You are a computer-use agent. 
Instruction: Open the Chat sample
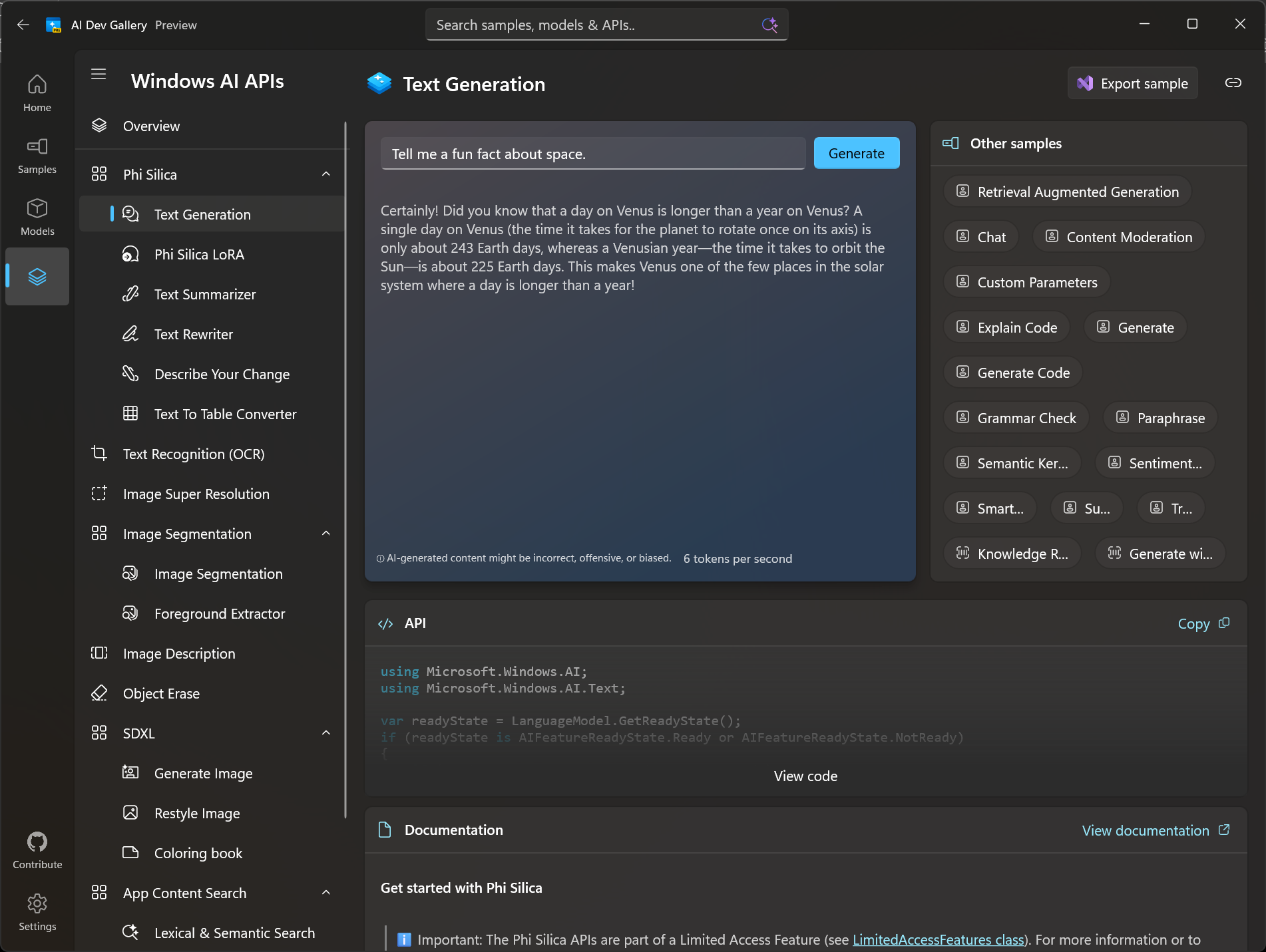(980, 236)
